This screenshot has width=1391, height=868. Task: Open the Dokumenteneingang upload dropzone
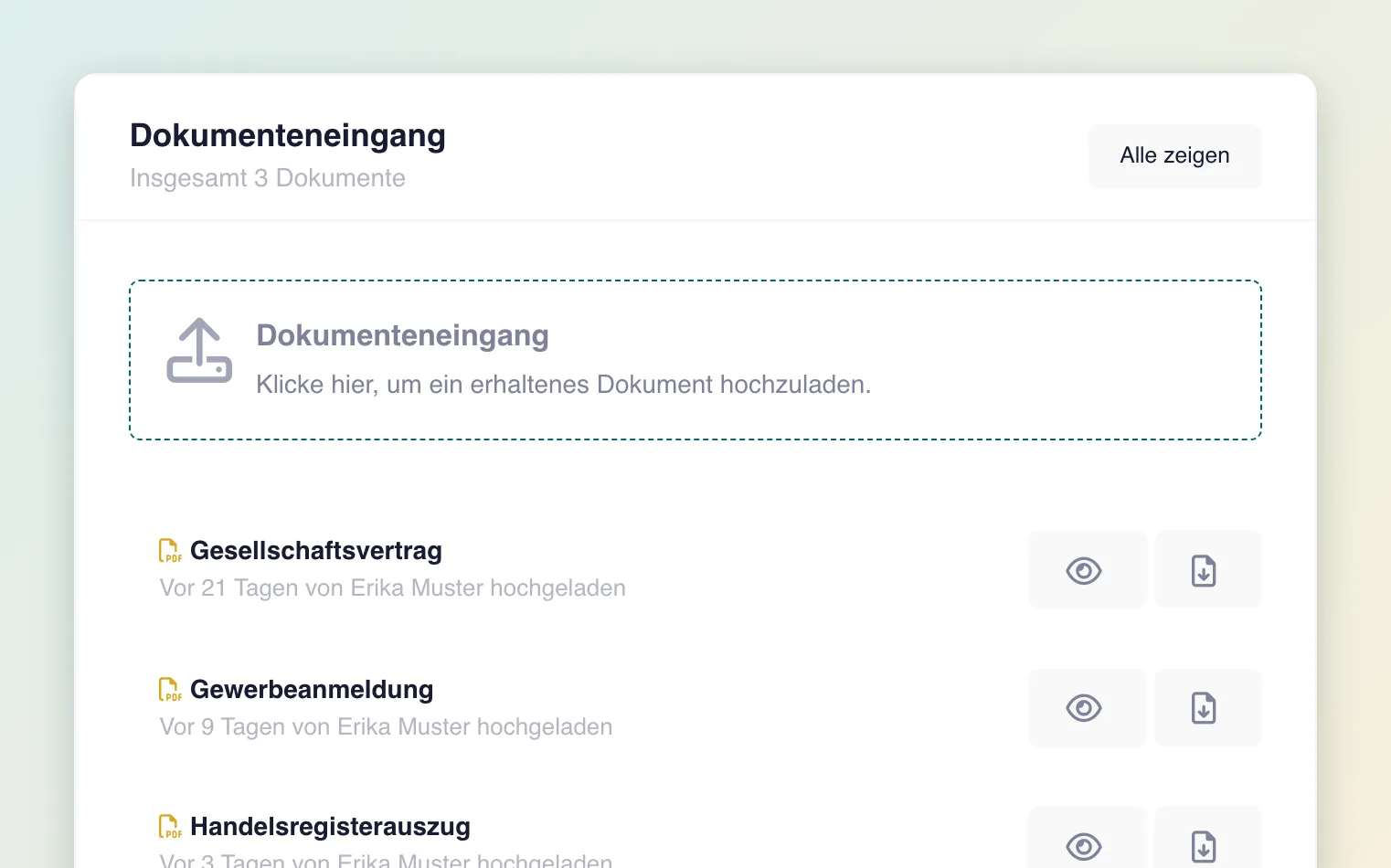click(x=695, y=360)
